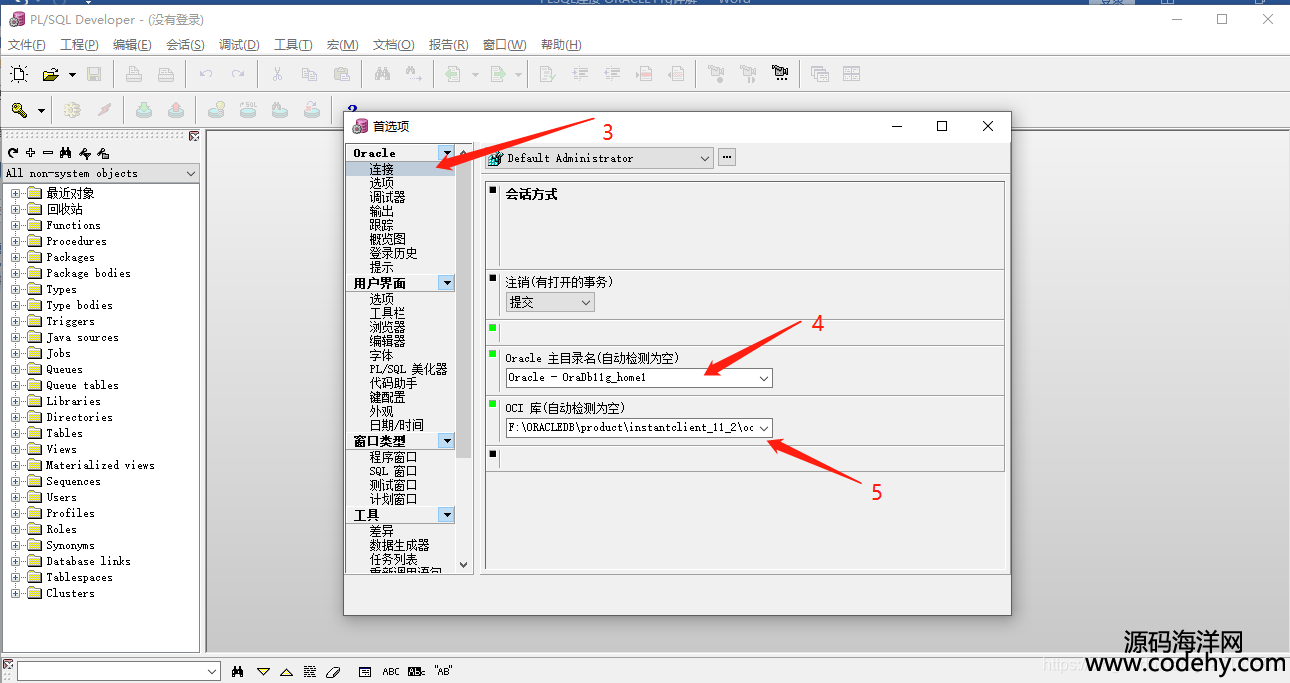This screenshot has height=683, width=1290.
Task: Click the binoculars icon in bottom search bar
Action: pyautogui.click(x=238, y=671)
